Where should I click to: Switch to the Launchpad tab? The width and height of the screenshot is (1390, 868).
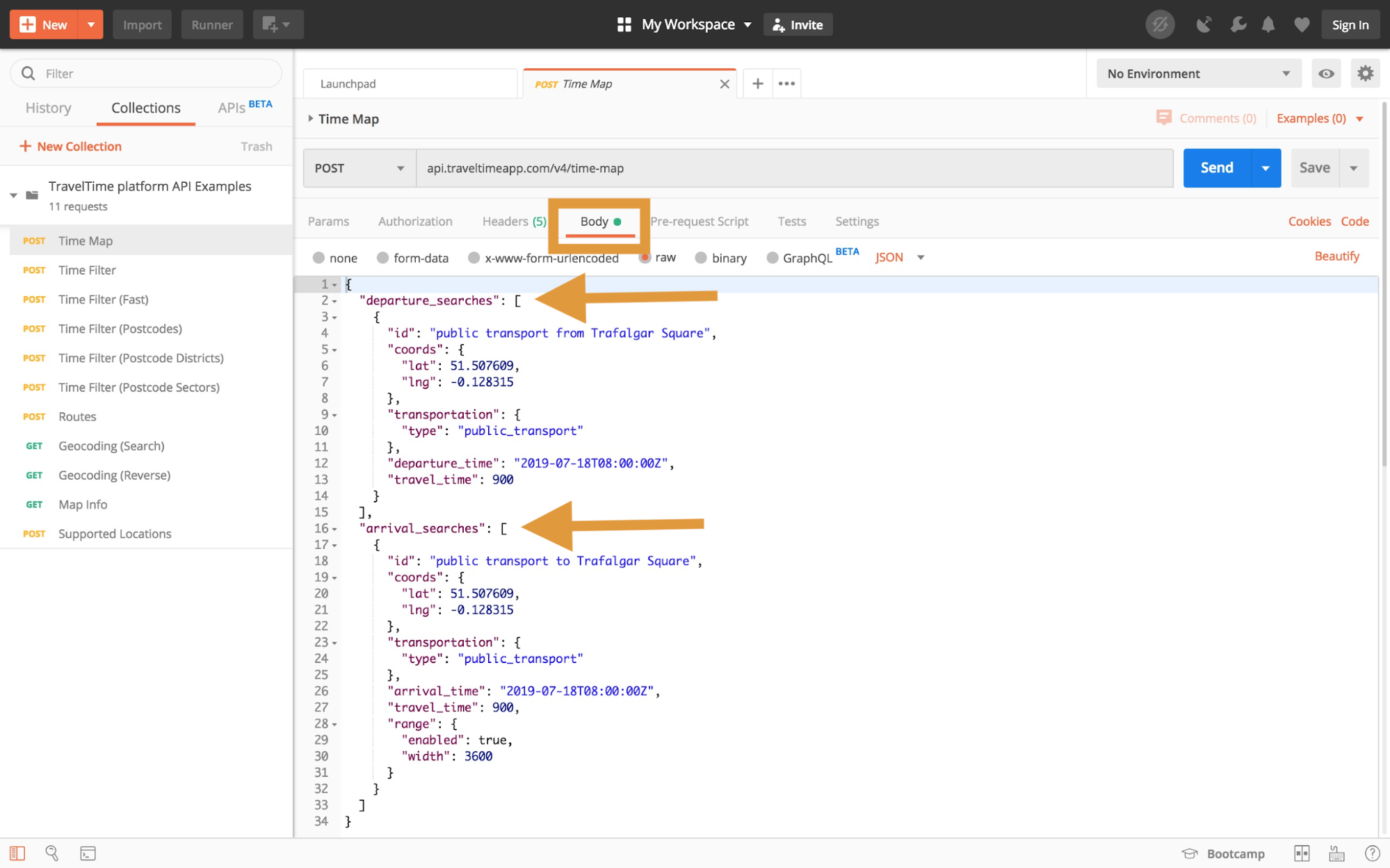(410, 83)
